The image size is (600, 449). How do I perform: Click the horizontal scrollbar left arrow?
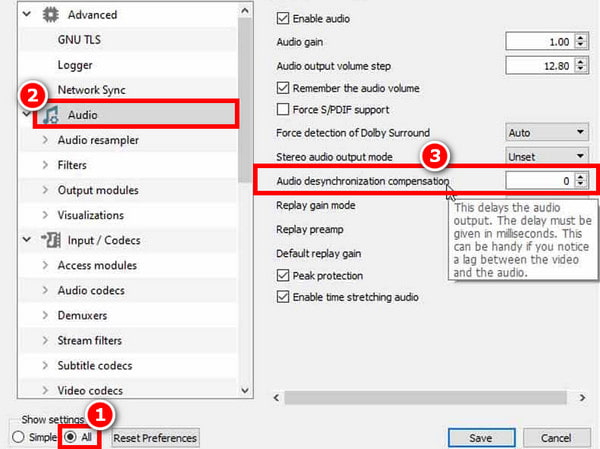tap(277, 398)
